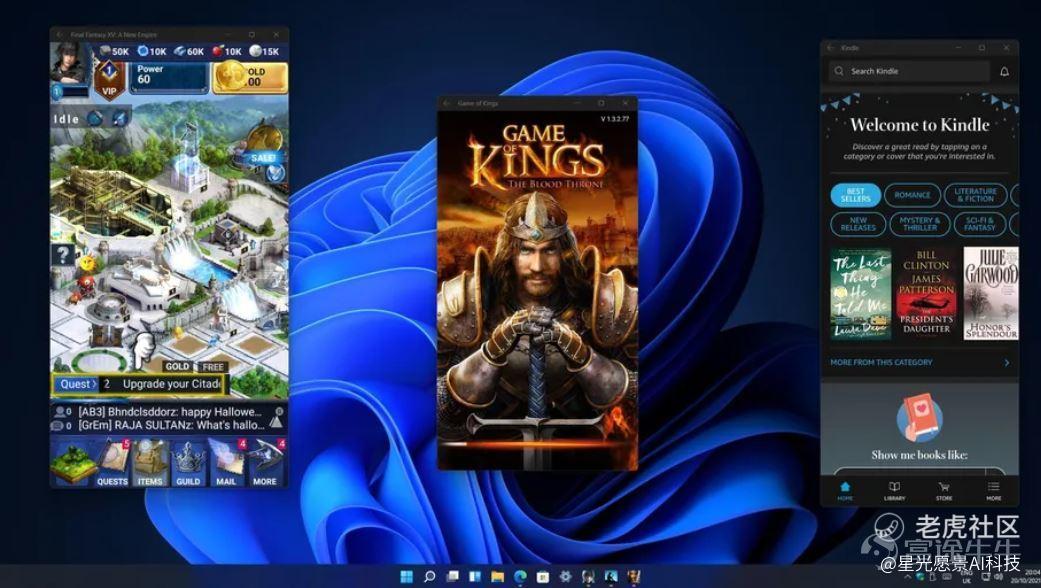The image size is (1041, 588).
Task: Click the GOLD build label
Action: 177,366
